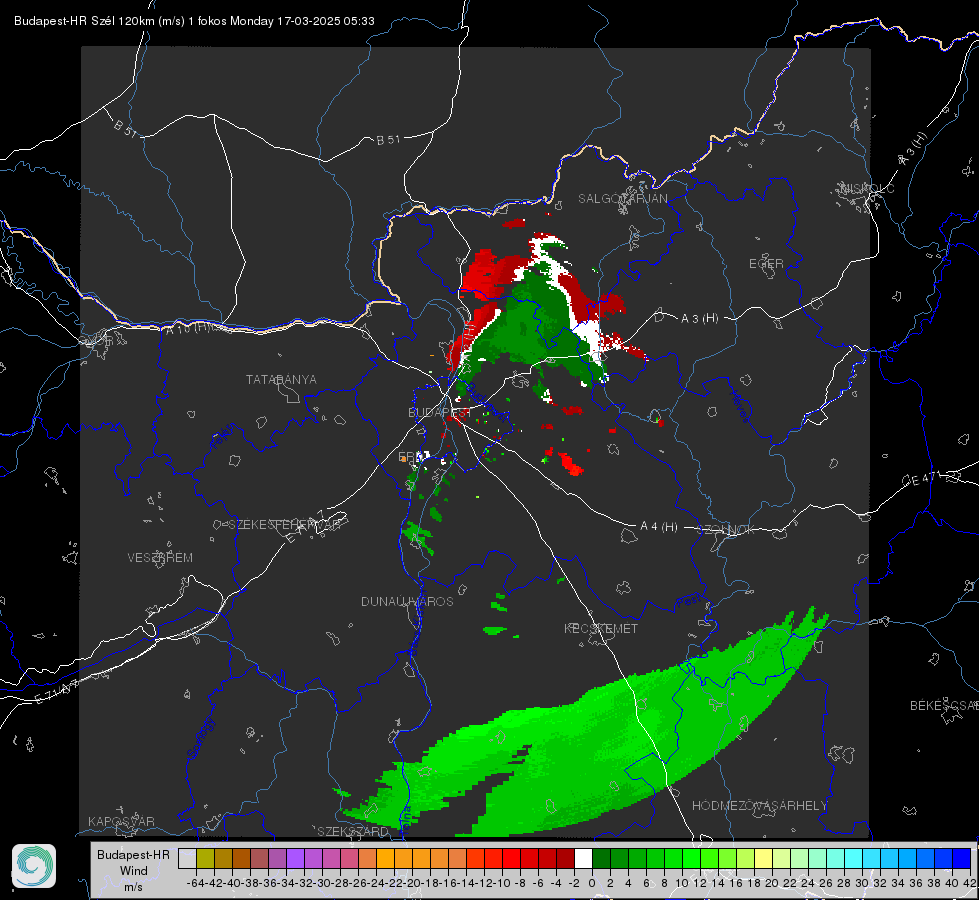Select the DUNAÚJVÁROS city label
The image size is (979, 900).
point(407,601)
